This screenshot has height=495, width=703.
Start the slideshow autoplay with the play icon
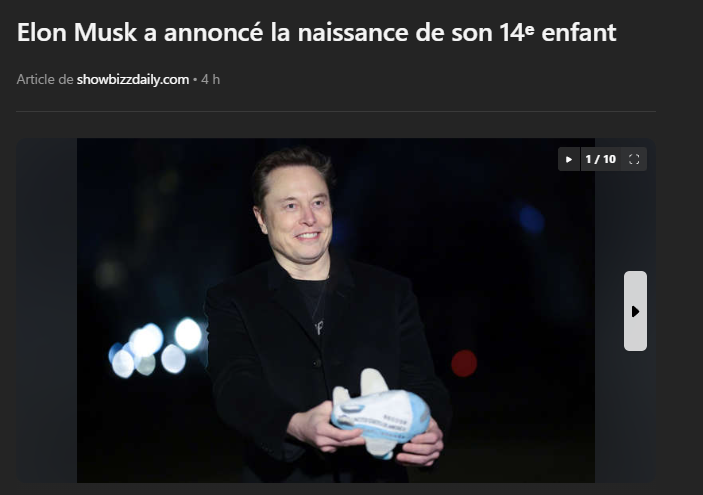click(569, 159)
